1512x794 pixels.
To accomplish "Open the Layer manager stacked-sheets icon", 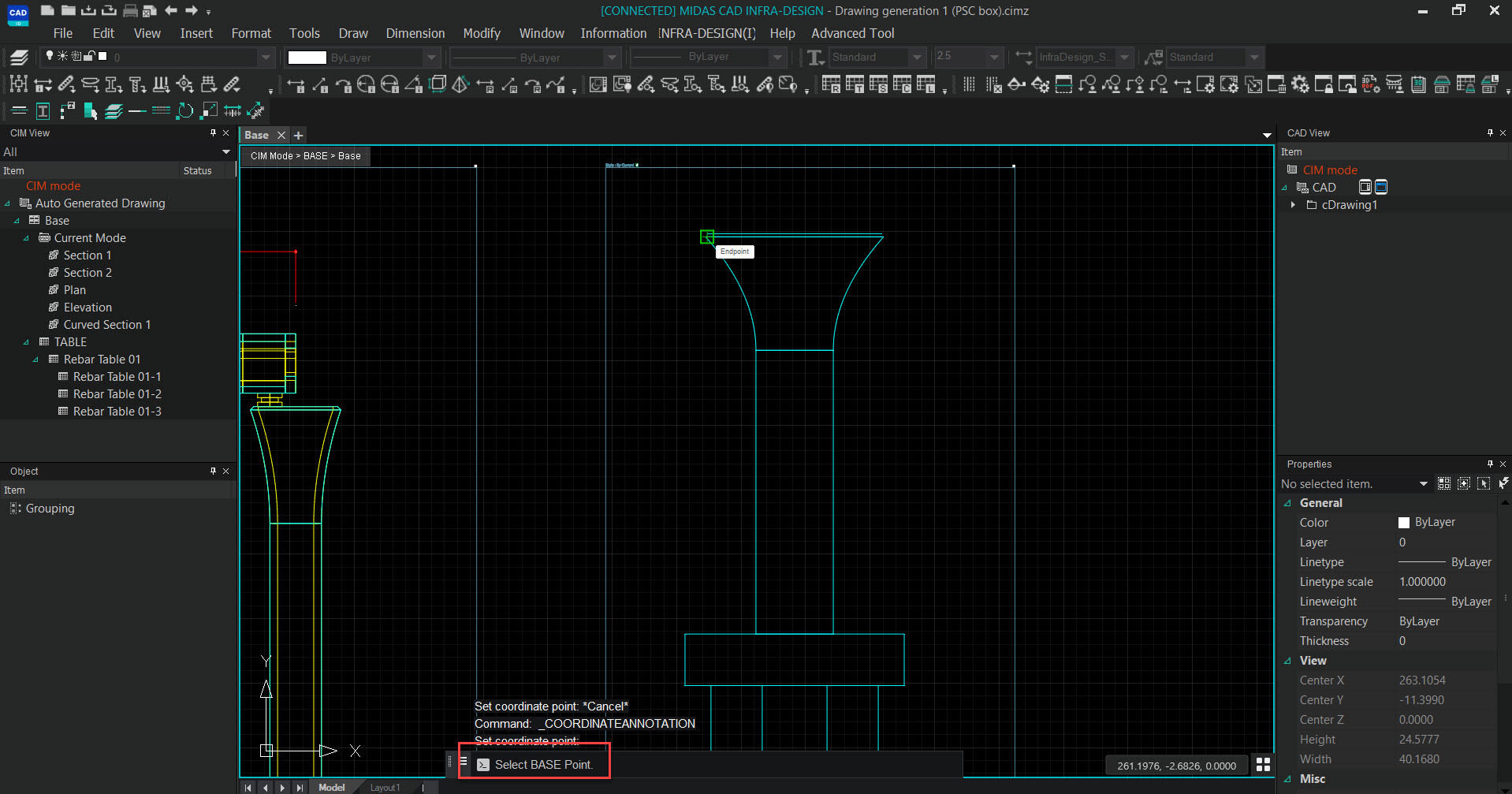I will coord(20,57).
